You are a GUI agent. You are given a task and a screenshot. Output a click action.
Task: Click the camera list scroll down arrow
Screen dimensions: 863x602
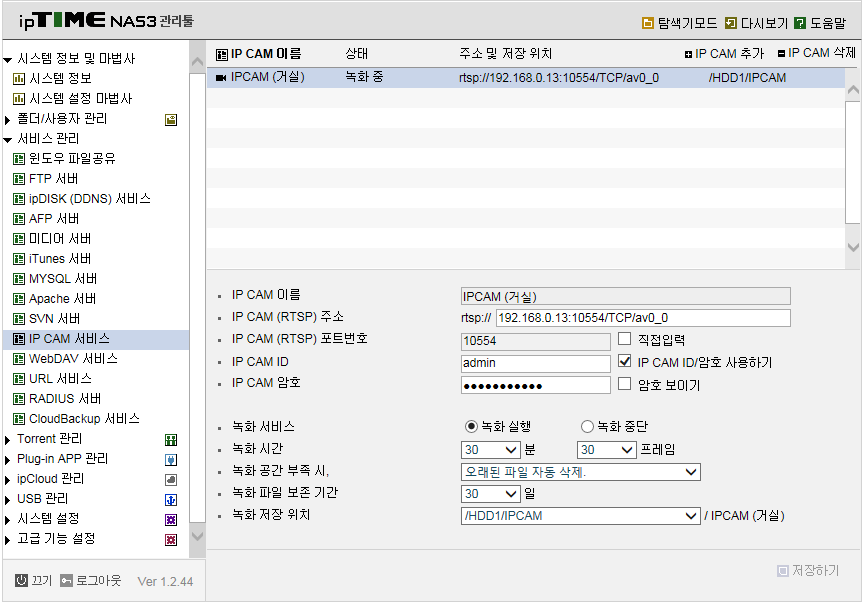853,247
